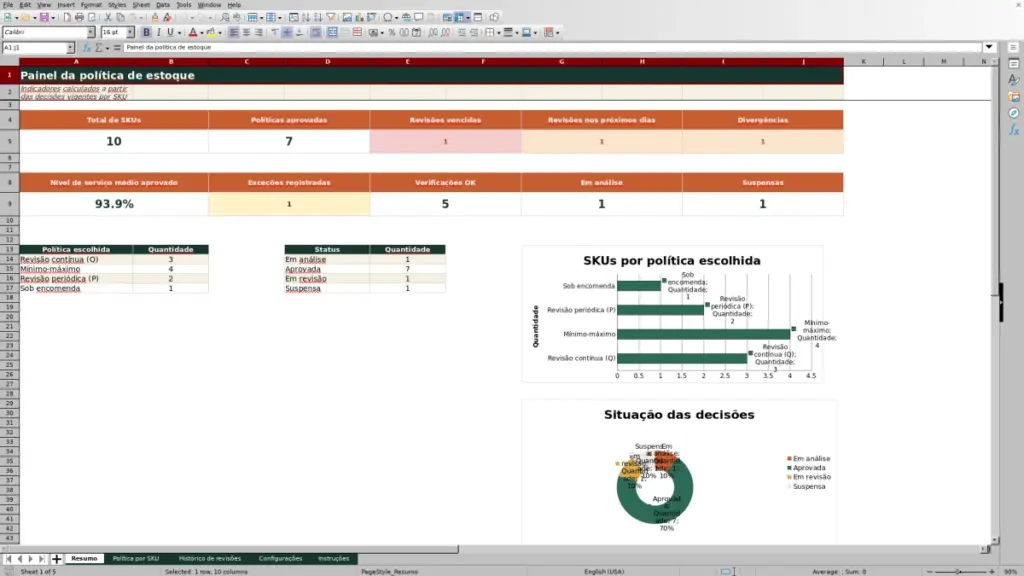Insert a chart using the chart icon

[x=359, y=18]
